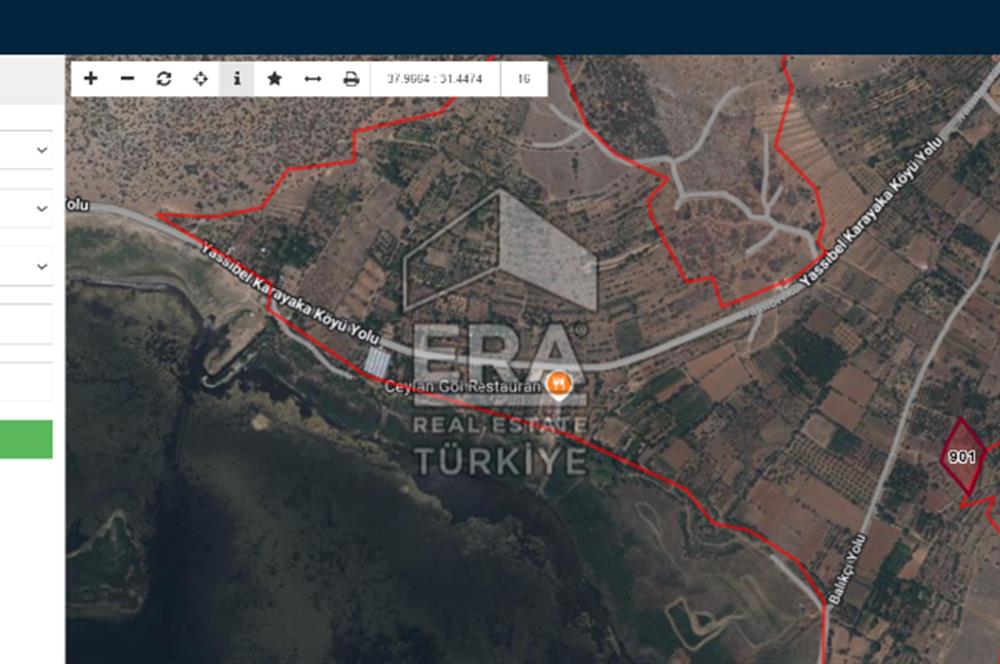
Task: Expand the third sidebar dropdown
Action: 27,266
